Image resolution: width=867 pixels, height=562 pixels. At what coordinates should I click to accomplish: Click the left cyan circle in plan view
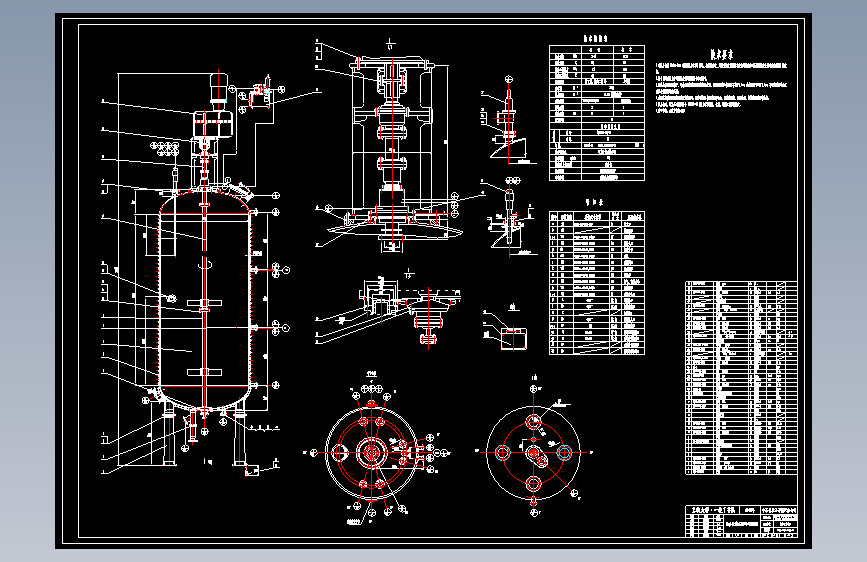tap(503, 453)
